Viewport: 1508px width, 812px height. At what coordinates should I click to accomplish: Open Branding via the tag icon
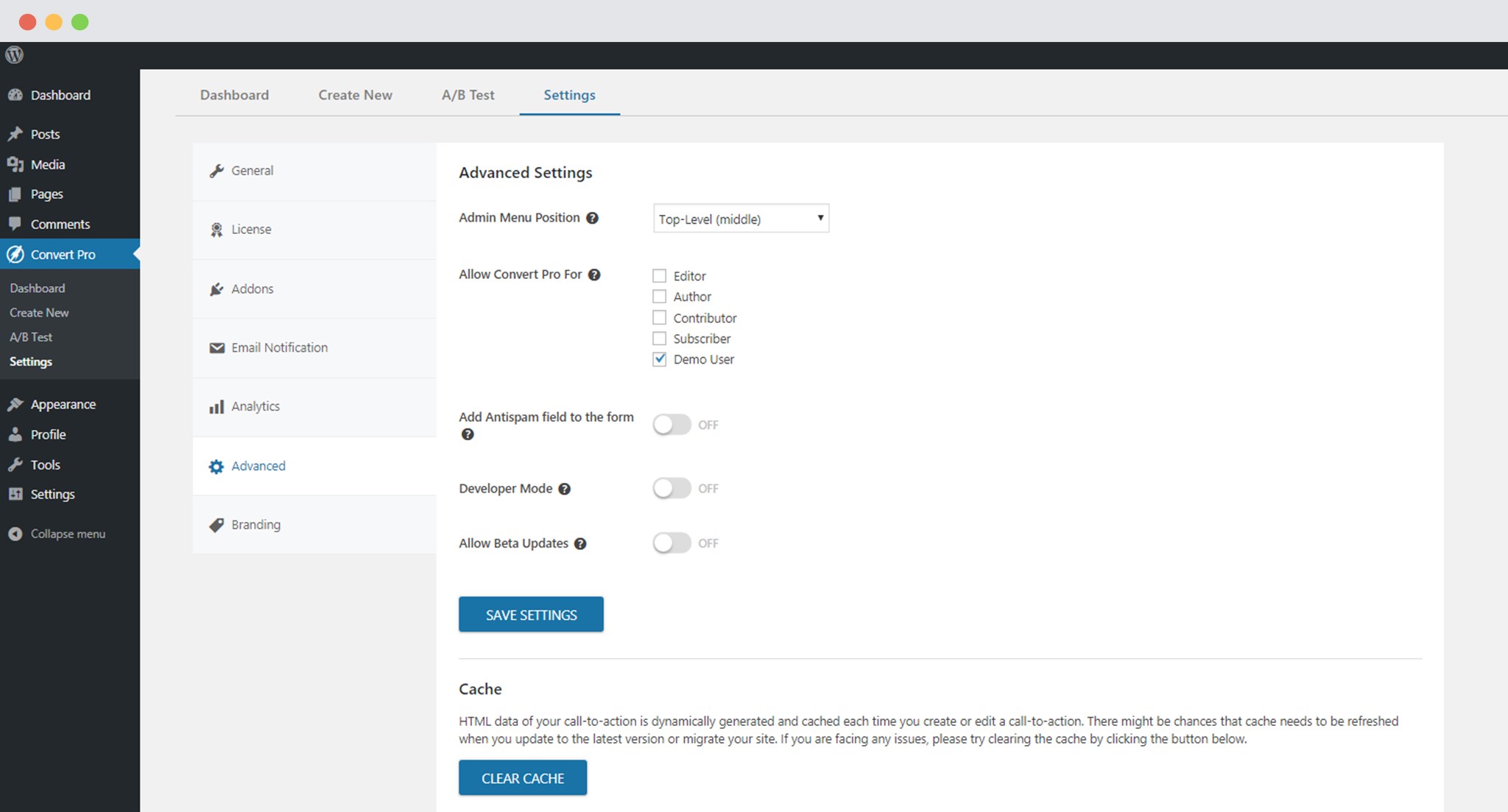(x=217, y=524)
